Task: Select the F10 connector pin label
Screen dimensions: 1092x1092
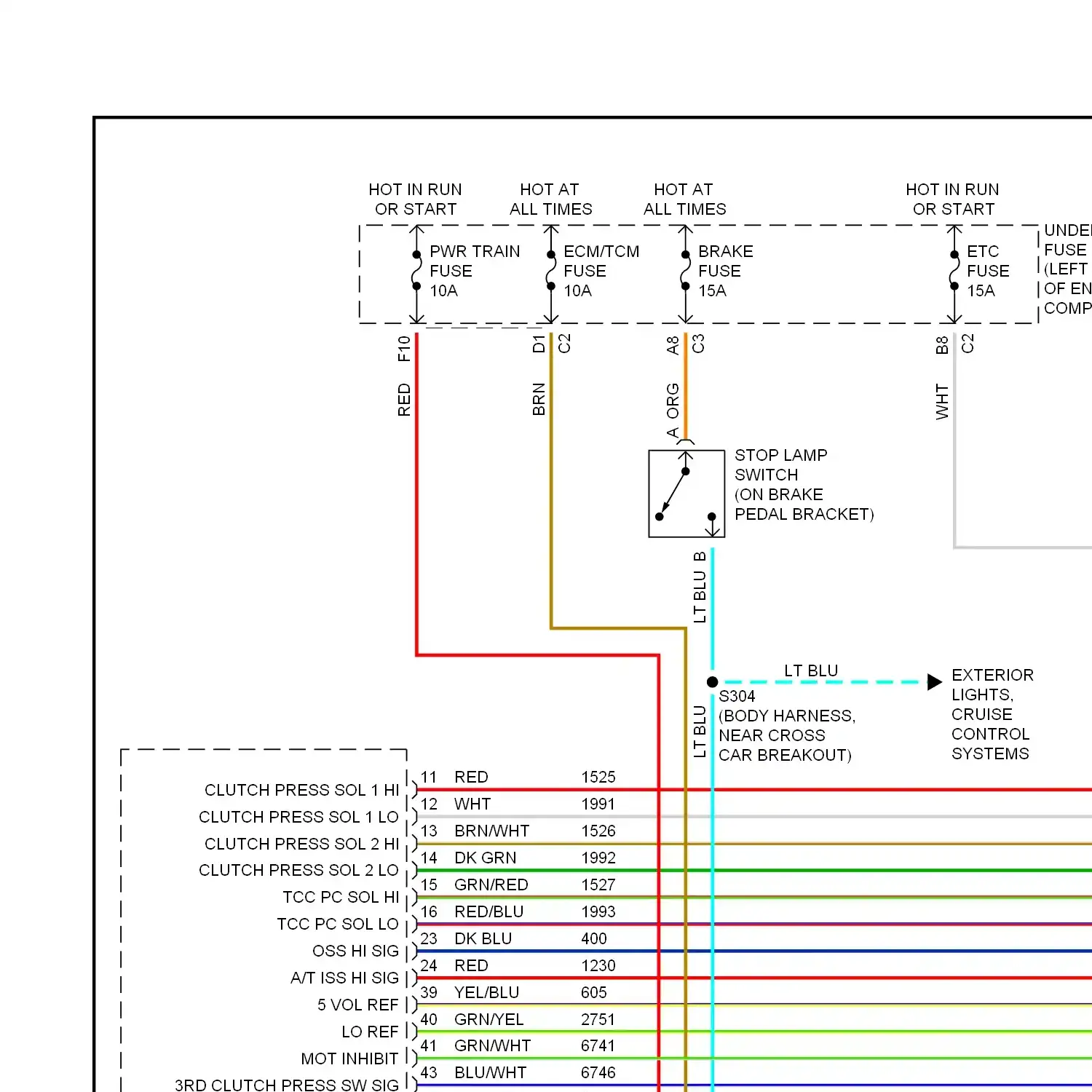Action: point(404,349)
